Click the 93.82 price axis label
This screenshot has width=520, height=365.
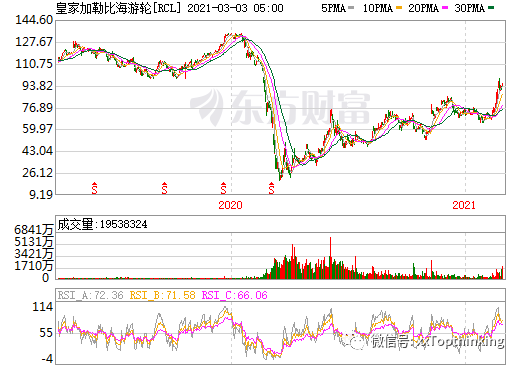click(x=37, y=86)
